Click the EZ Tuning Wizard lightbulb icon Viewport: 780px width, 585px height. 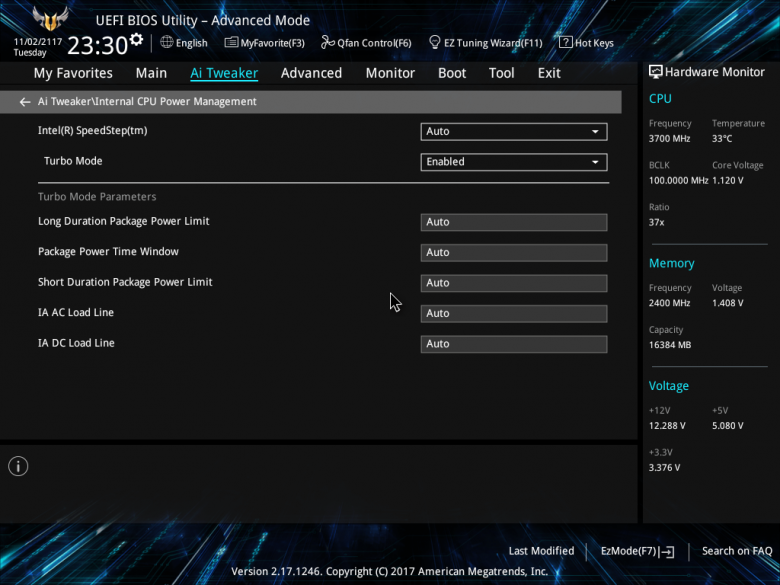434,42
